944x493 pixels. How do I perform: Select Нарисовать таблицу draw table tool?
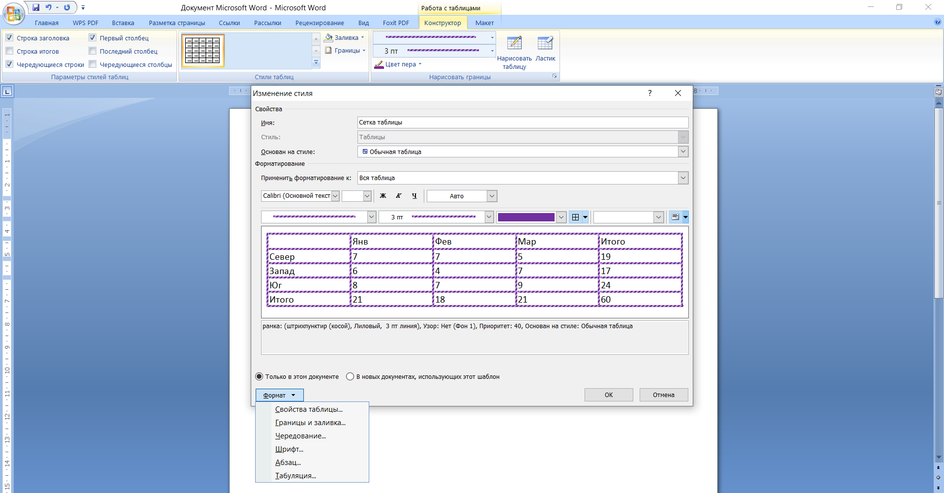click(514, 52)
